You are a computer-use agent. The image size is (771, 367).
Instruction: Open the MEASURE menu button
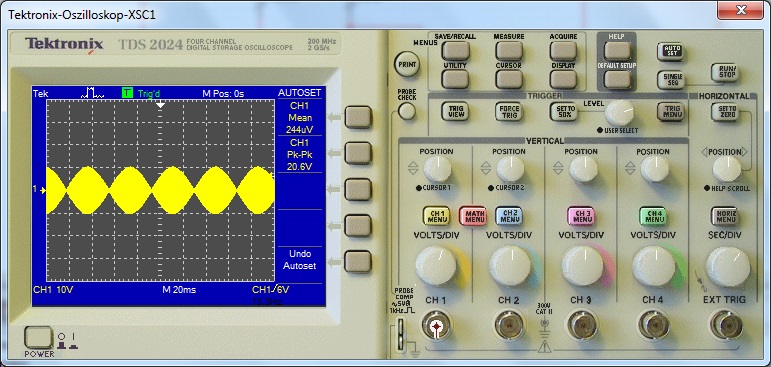pos(509,51)
